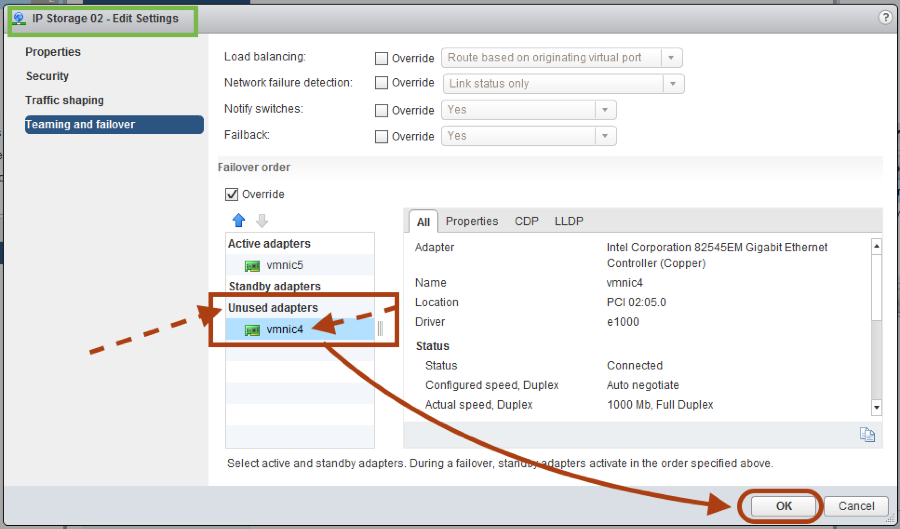This screenshot has height=529, width=900.
Task: Switch to the CDP tab
Action: (x=526, y=221)
